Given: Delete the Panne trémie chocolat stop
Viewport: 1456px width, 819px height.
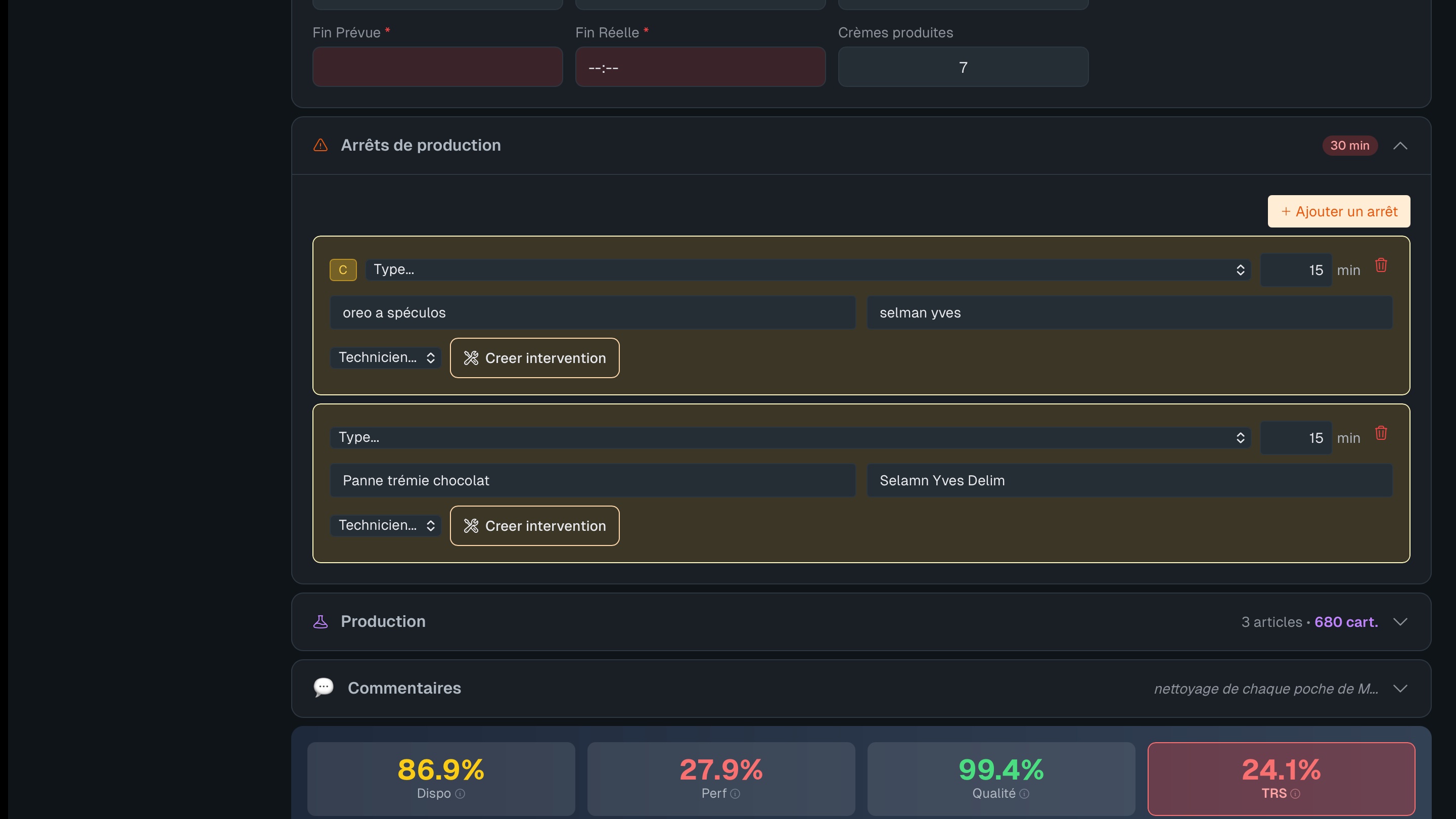Looking at the screenshot, I should pos(1381,433).
